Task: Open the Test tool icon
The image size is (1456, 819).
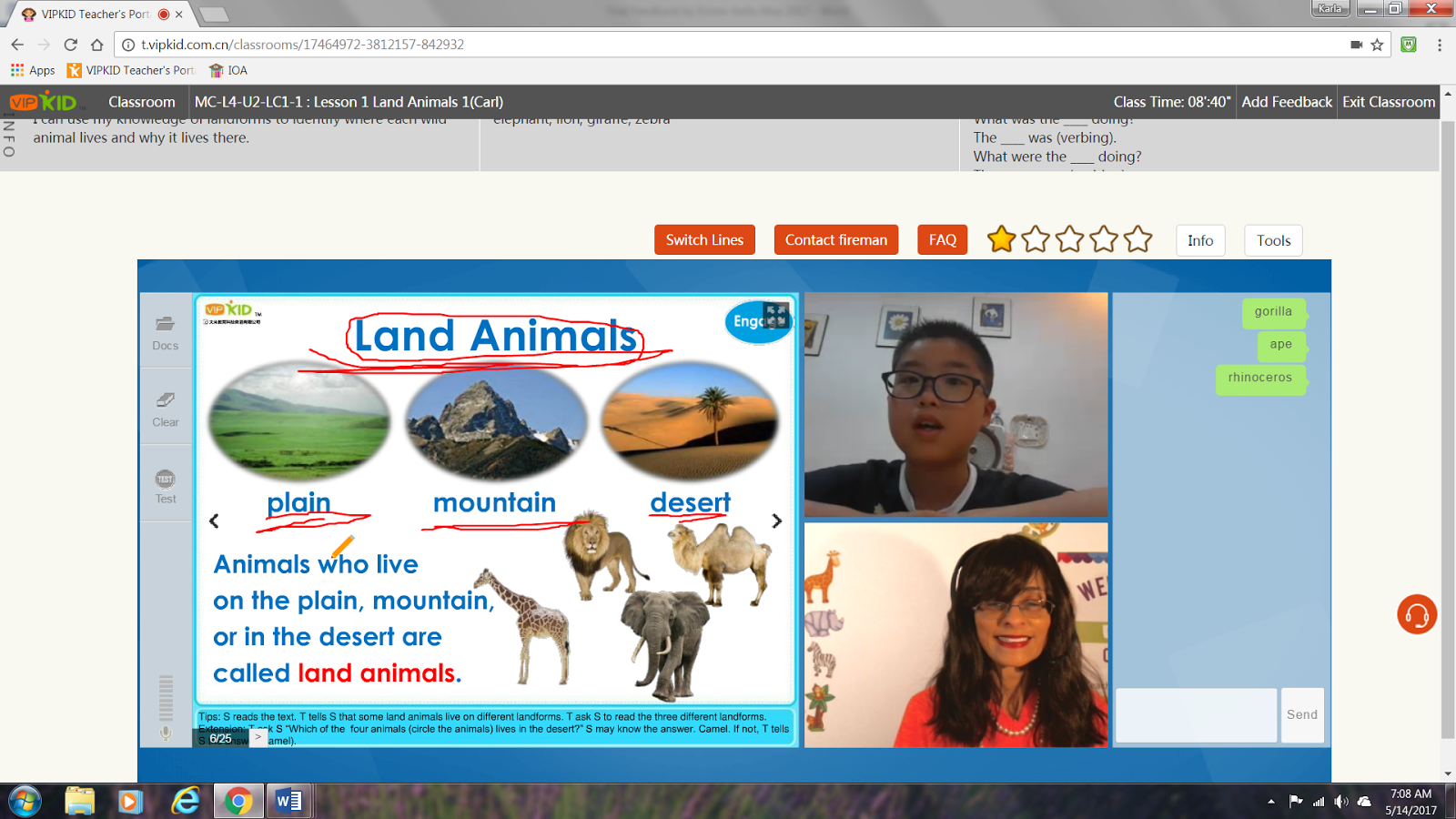Action: (x=165, y=479)
